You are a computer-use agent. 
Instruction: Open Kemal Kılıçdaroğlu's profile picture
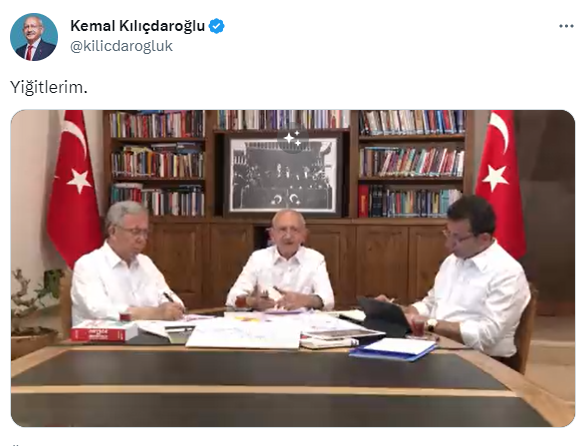tap(34, 37)
